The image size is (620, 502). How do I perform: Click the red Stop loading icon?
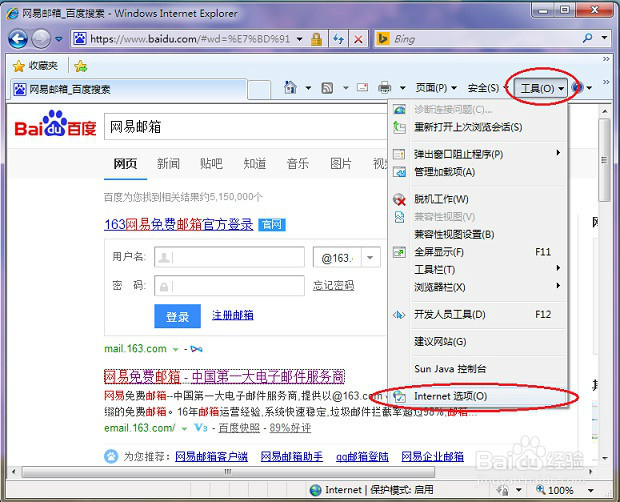tap(358, 39)
